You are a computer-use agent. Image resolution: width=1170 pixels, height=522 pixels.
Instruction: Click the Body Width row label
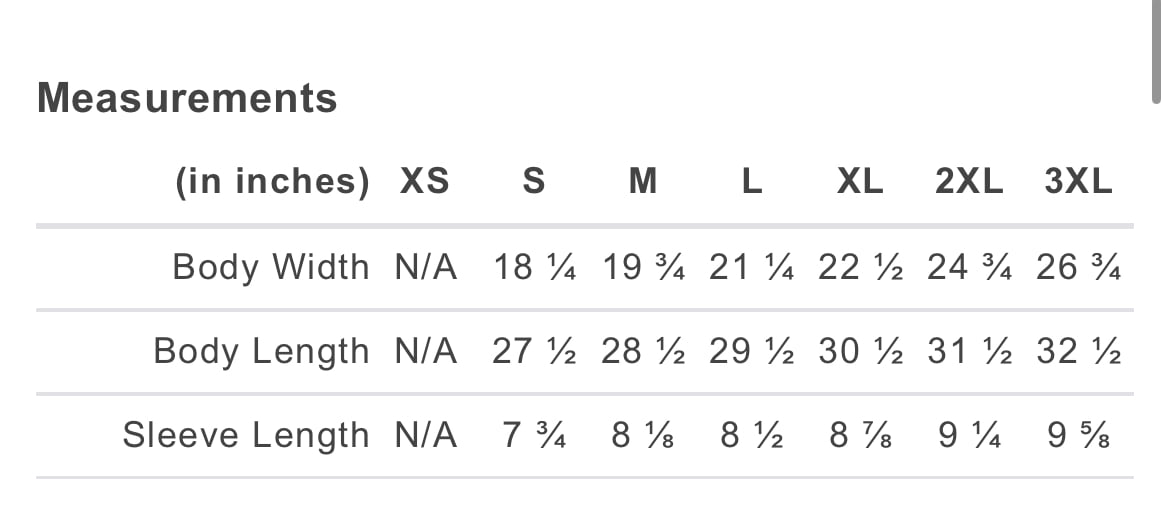tap(270, 267)
